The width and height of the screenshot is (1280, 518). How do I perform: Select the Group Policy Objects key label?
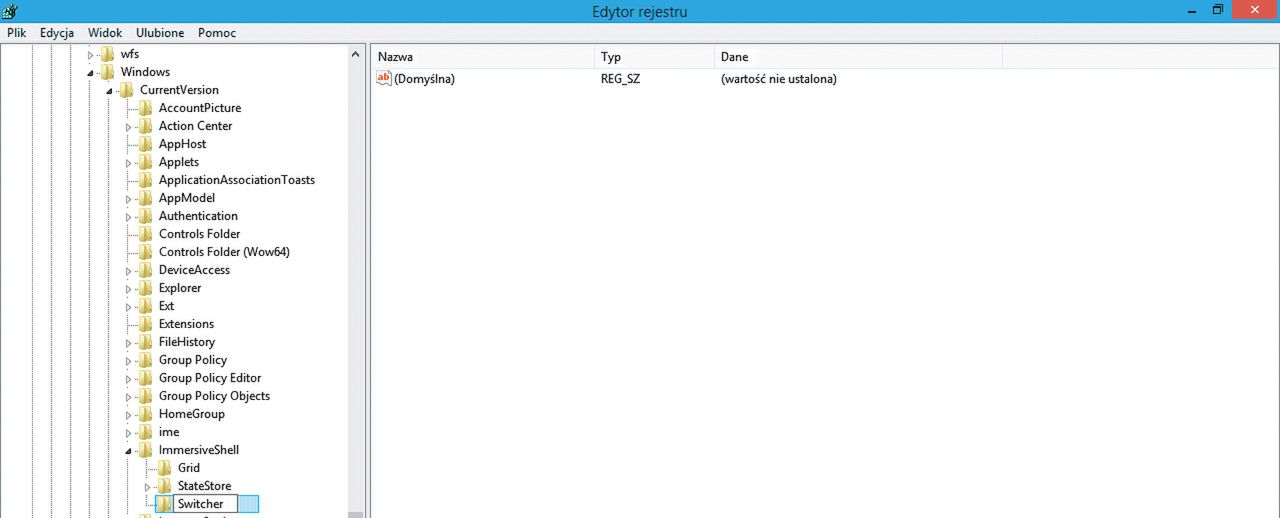(x=214, y=396)
